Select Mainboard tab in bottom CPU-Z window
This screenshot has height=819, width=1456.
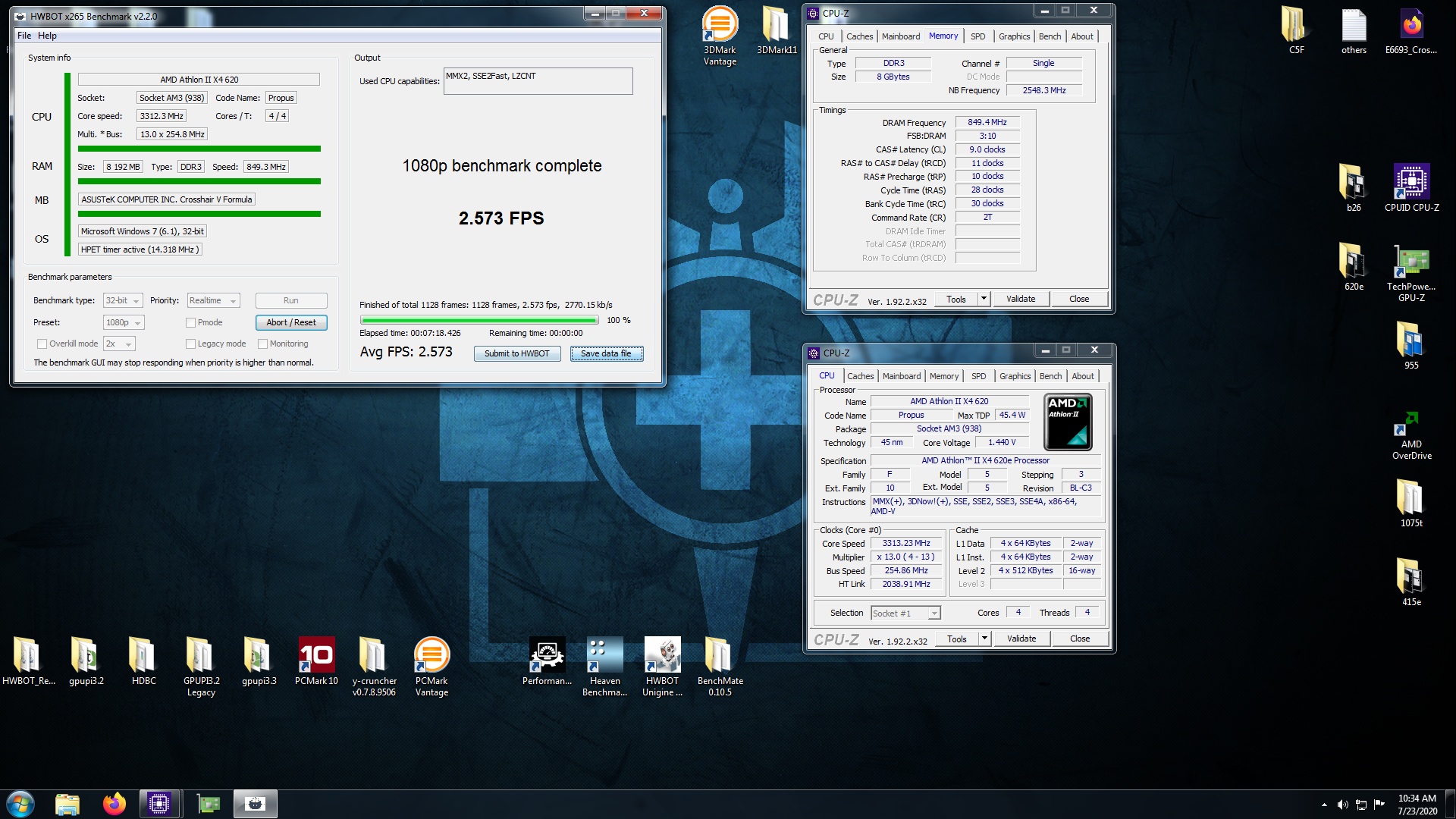tap(902, 376)
